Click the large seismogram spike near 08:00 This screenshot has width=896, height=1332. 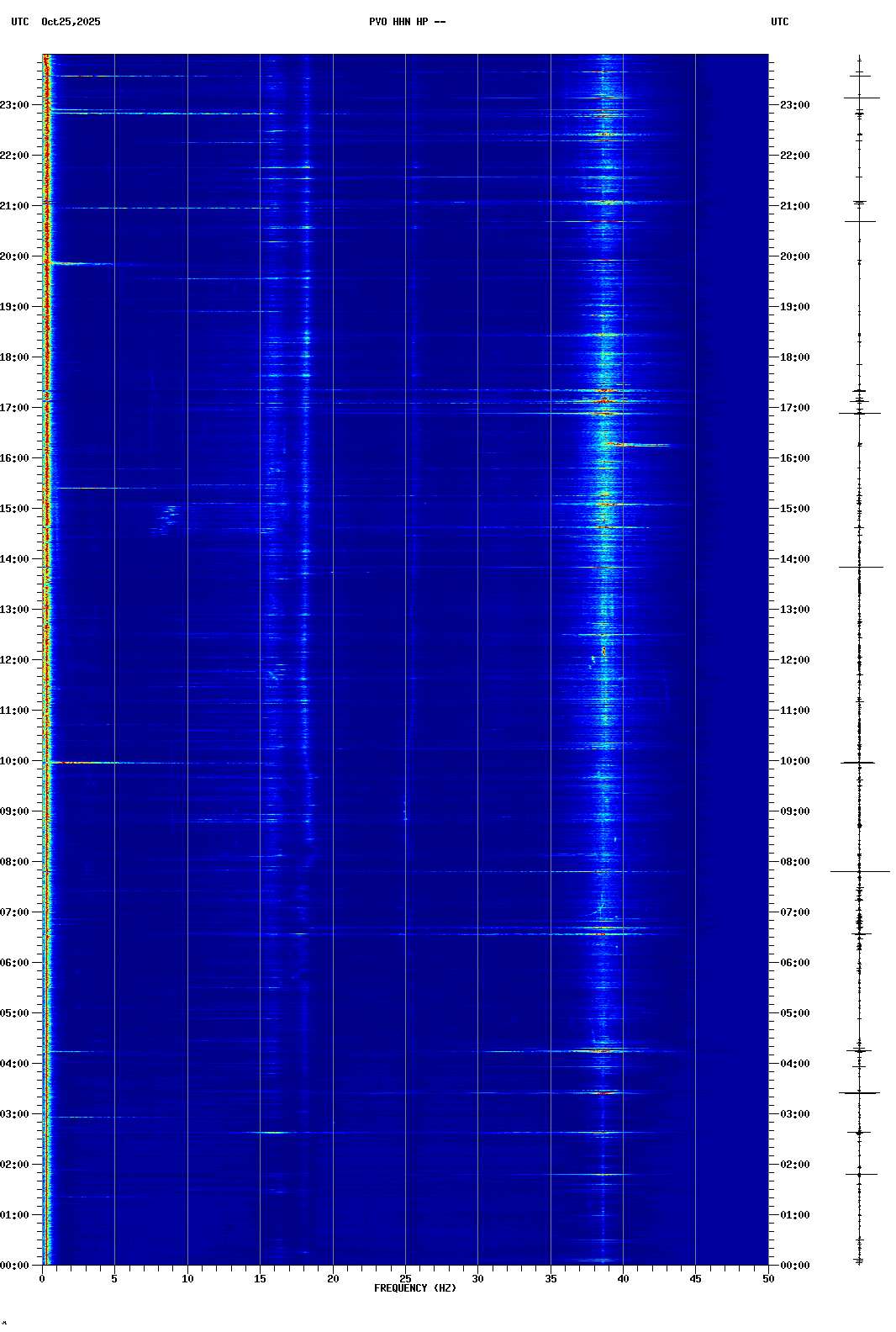859,872
